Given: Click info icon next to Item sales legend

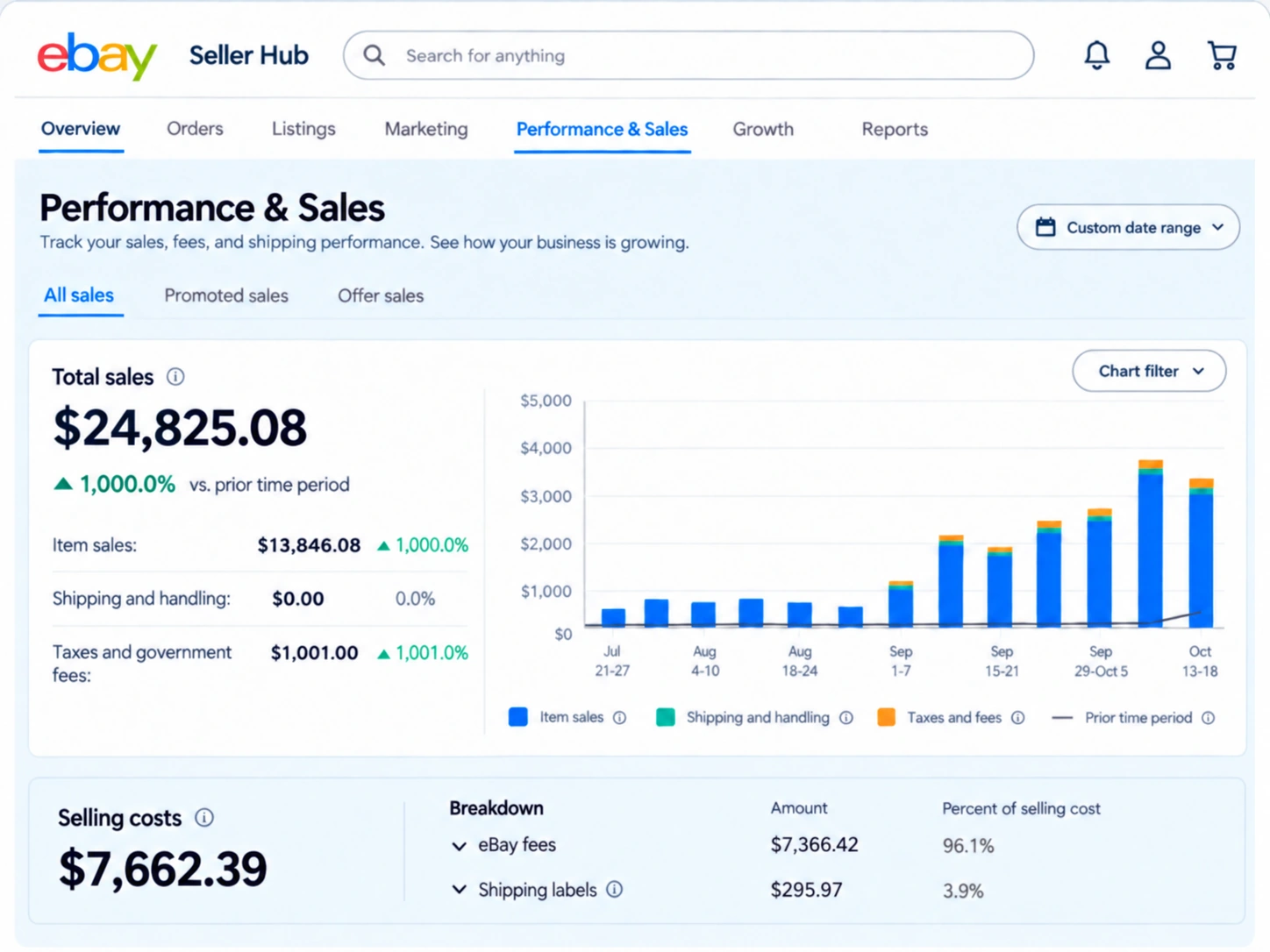Looking at the screenshot, I should [620, 718].
